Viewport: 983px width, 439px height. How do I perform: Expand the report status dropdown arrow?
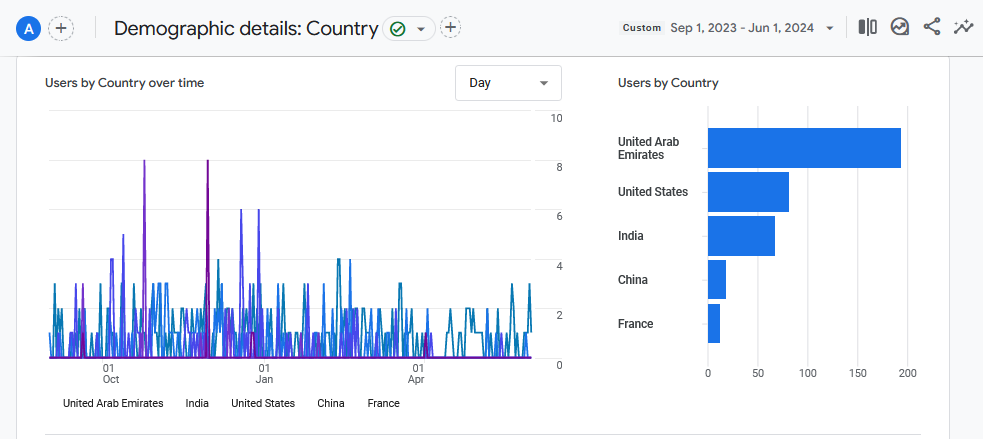point(421,29)
